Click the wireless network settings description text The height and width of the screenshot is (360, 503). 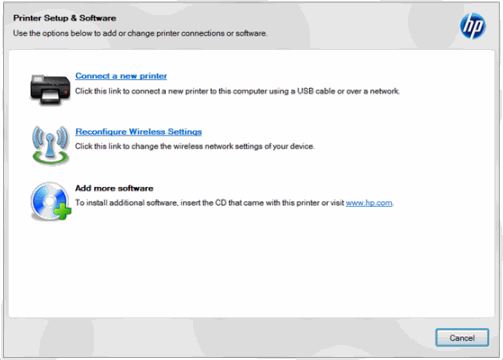tap(195, 146)
